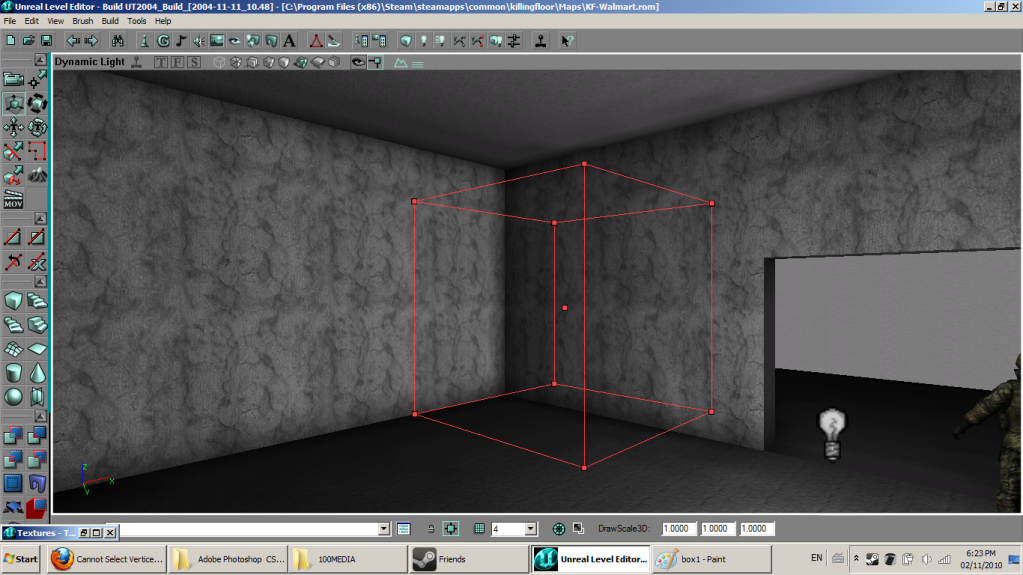Open the Brush menu
The height and width of the screenshot is (575, 1023).
(x=83, y=20)
